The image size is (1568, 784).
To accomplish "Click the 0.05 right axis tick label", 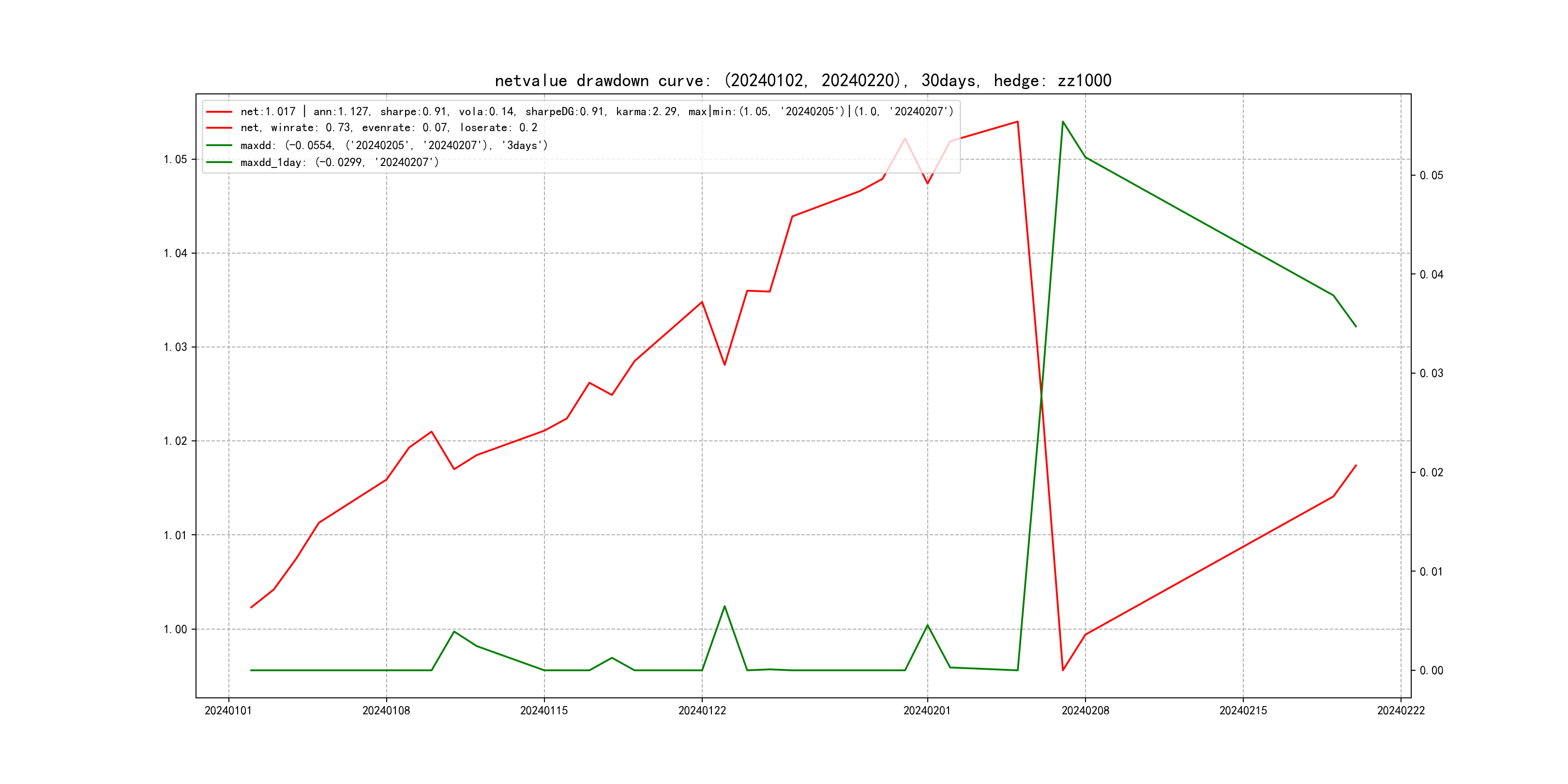I will [x=1431, y=175].
